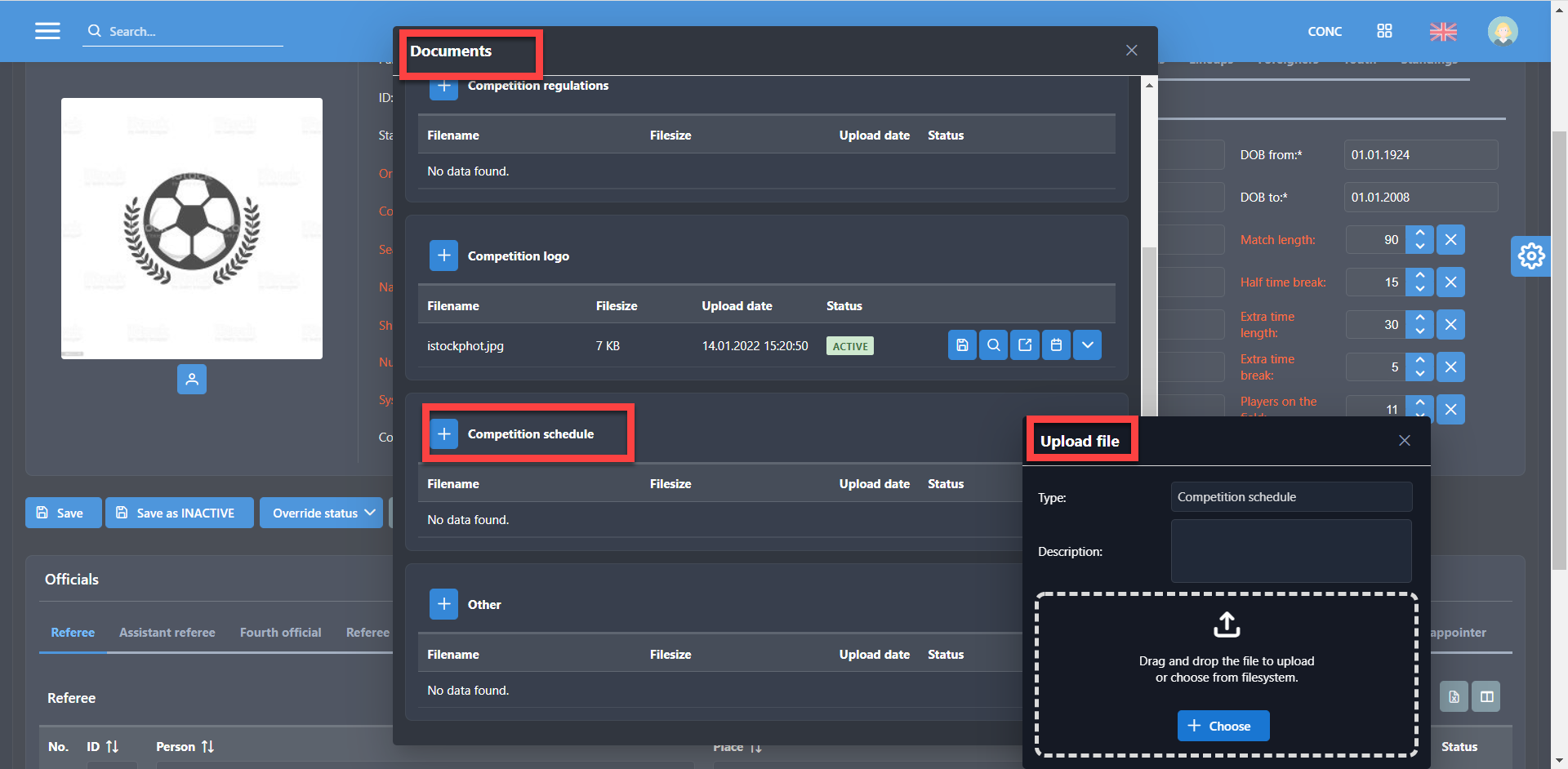Image resolution: width=1568 pixels, height=769 pixels.
Task: Open the Override status dropdown
Action: 322,513
